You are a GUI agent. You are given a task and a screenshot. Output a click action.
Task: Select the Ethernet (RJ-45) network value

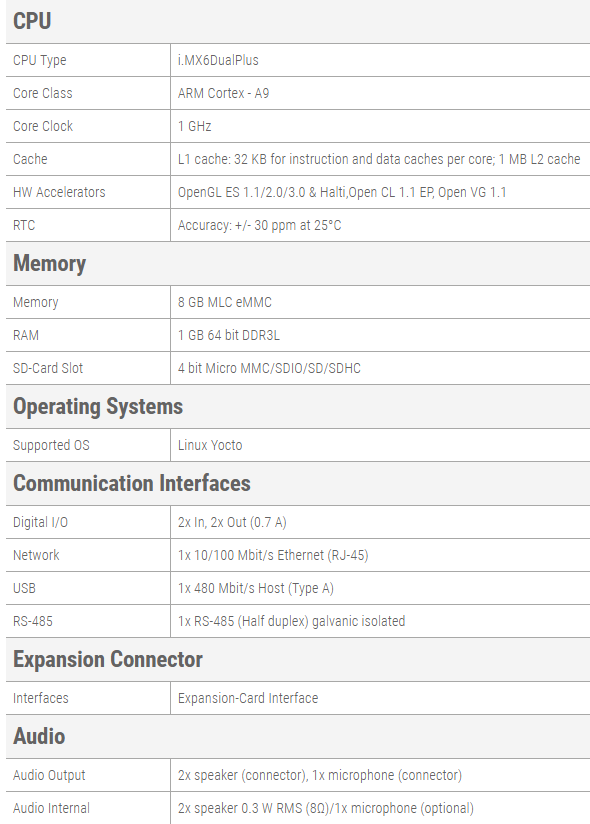(273, 555)
